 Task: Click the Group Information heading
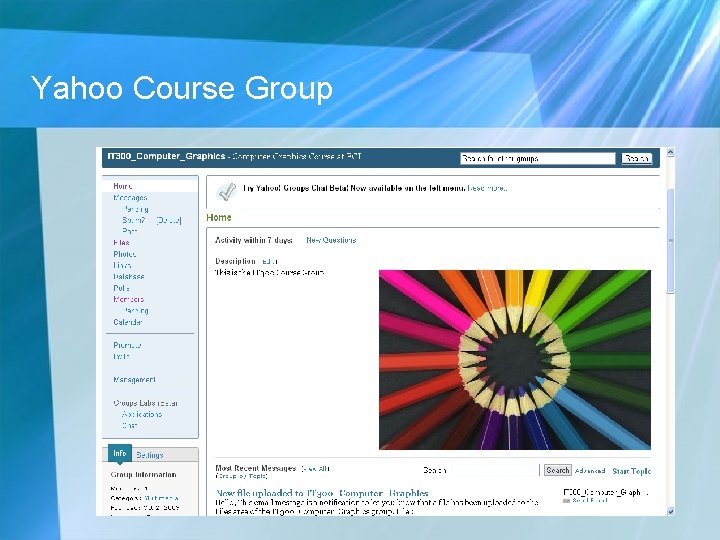(x=143, y=475)
